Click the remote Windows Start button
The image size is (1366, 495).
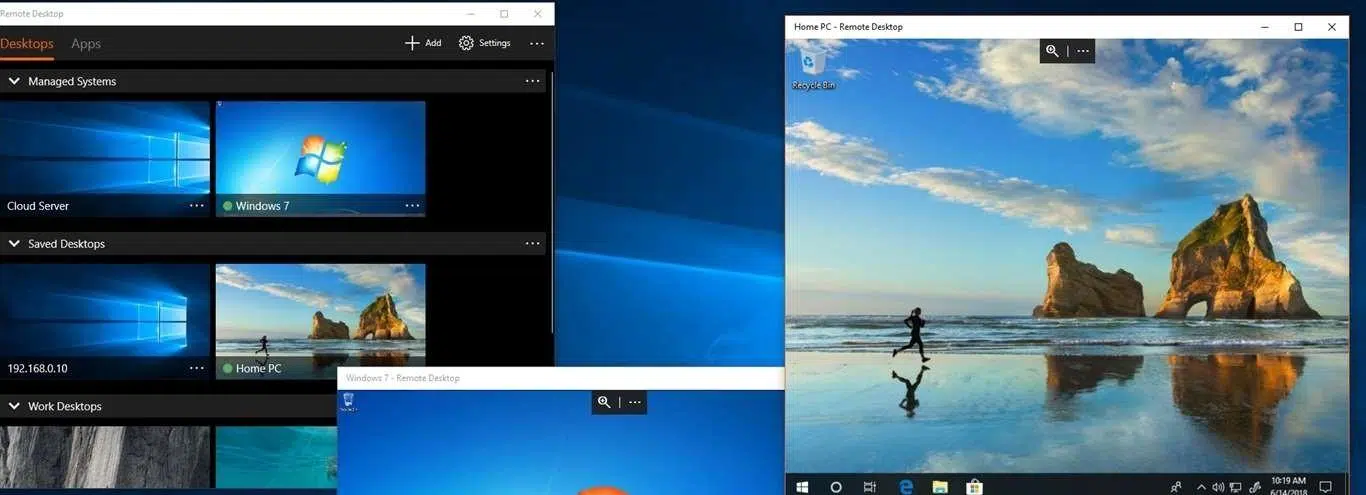point(802,487)
